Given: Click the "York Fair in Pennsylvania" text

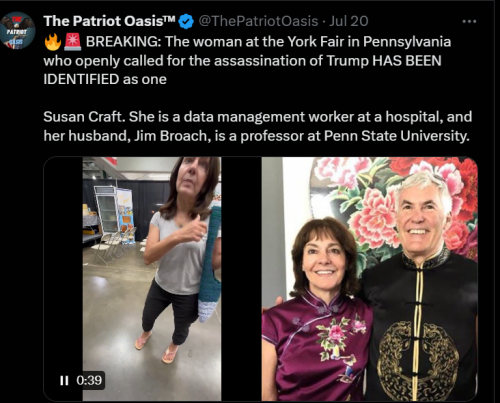Looking at the screenshot, I should click(369, 42).
